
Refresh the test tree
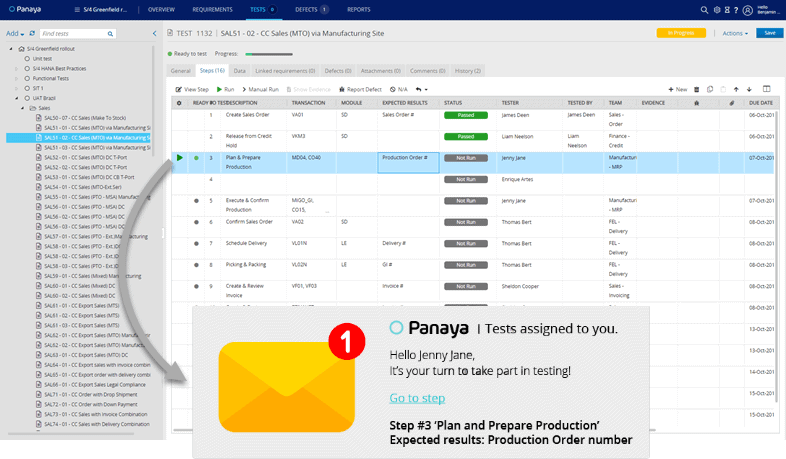[32, 33]
